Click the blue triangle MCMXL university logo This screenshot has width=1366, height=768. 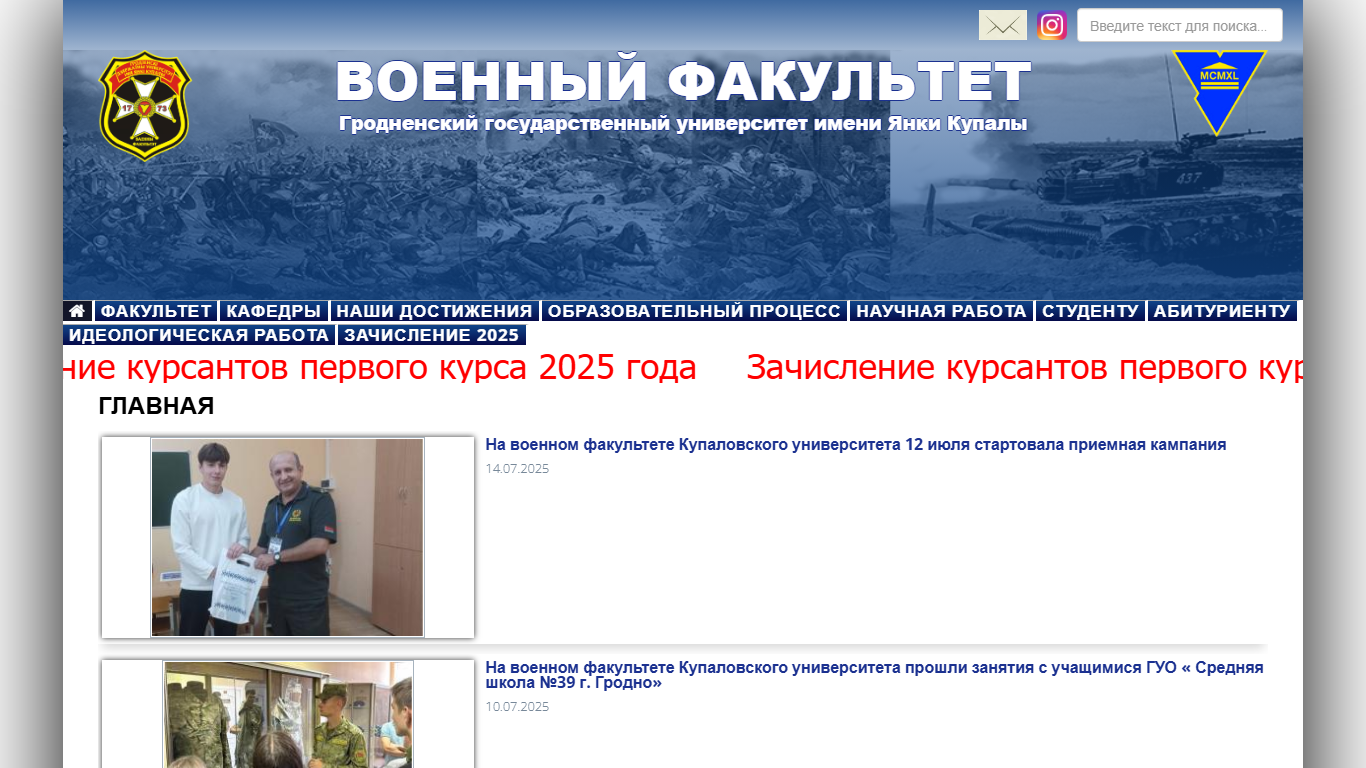click(x=1219, y=93)
